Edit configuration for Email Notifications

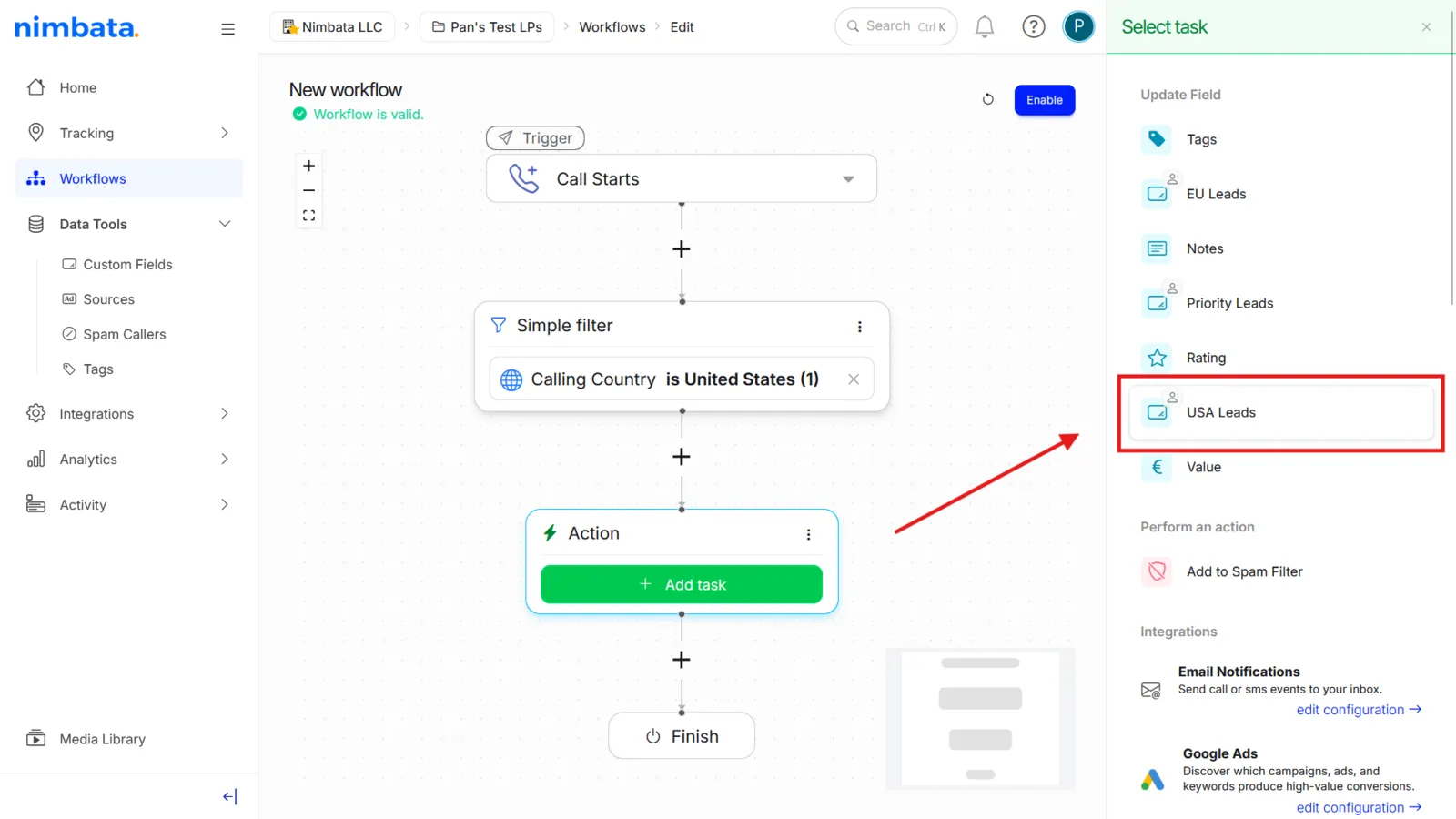1359,710
